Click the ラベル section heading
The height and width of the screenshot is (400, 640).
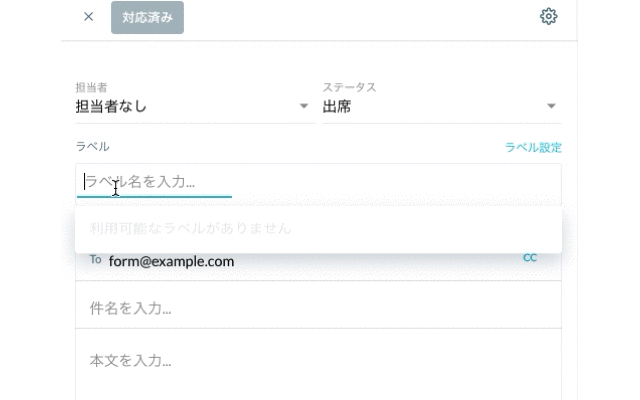(92, 147)
